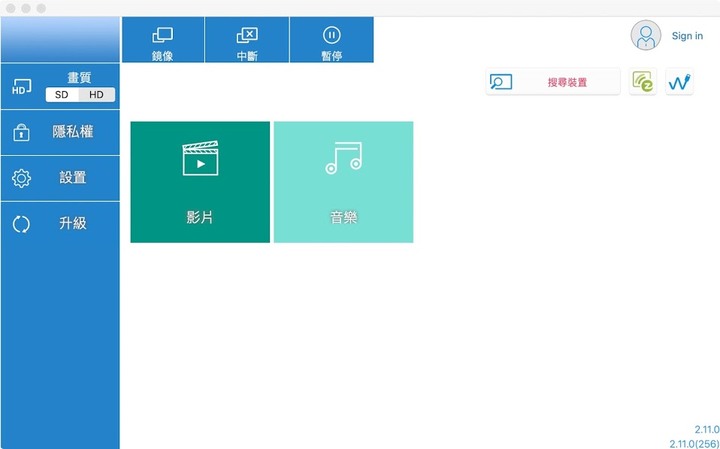Select SD quality option
The width and height of the screenshot is (720, 449).
click(x=62, y=95)
